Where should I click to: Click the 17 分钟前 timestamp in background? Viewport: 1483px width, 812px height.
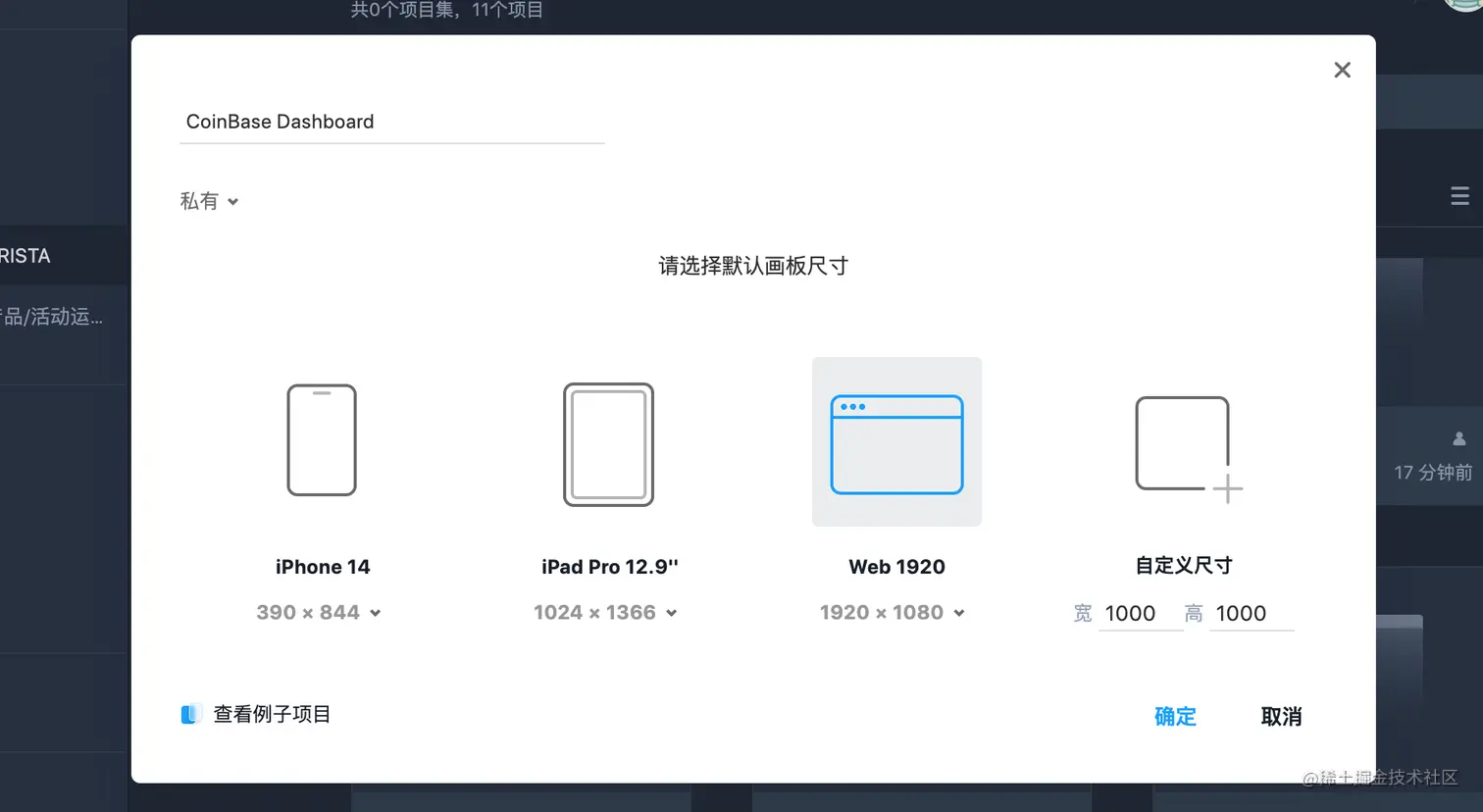click(x=1433, y=473)
